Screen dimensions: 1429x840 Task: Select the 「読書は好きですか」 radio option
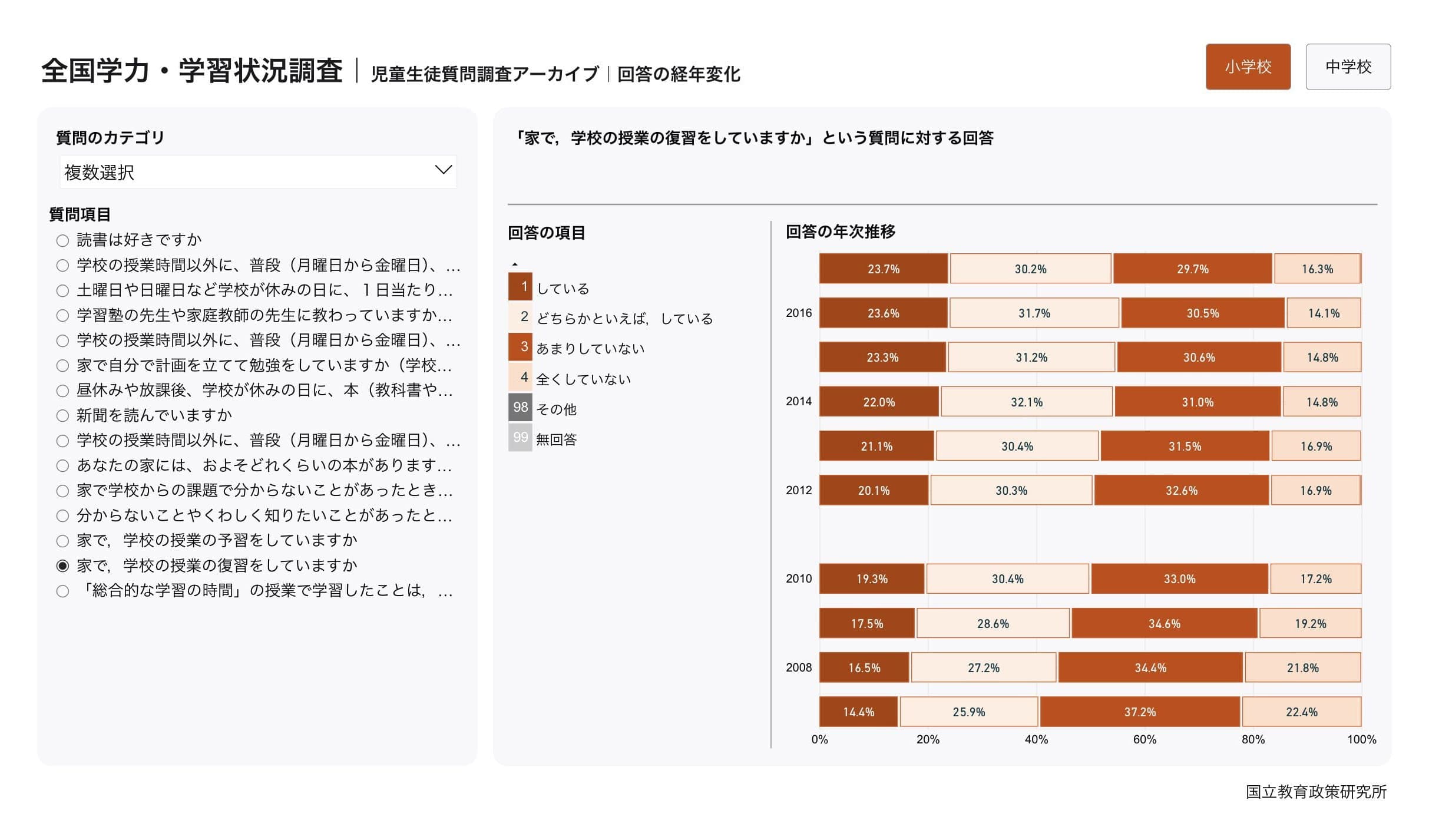(x=62, y=240)
